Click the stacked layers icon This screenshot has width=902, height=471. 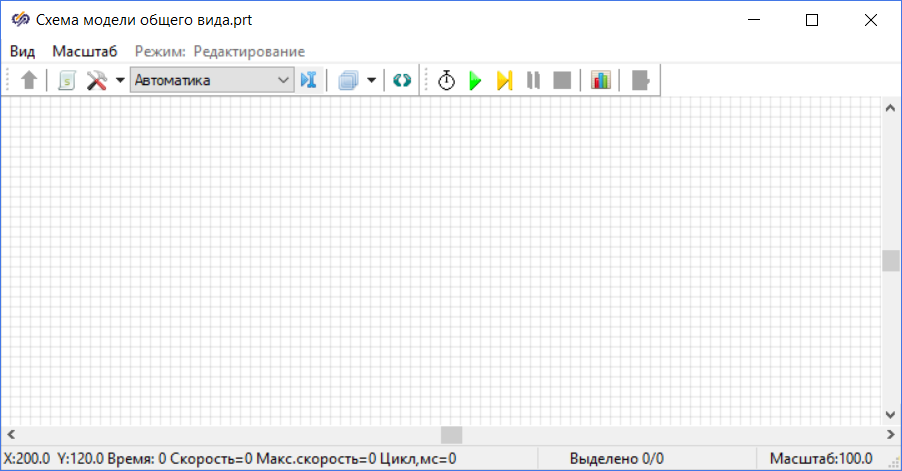pyautogui.click(x=348, y=81)
